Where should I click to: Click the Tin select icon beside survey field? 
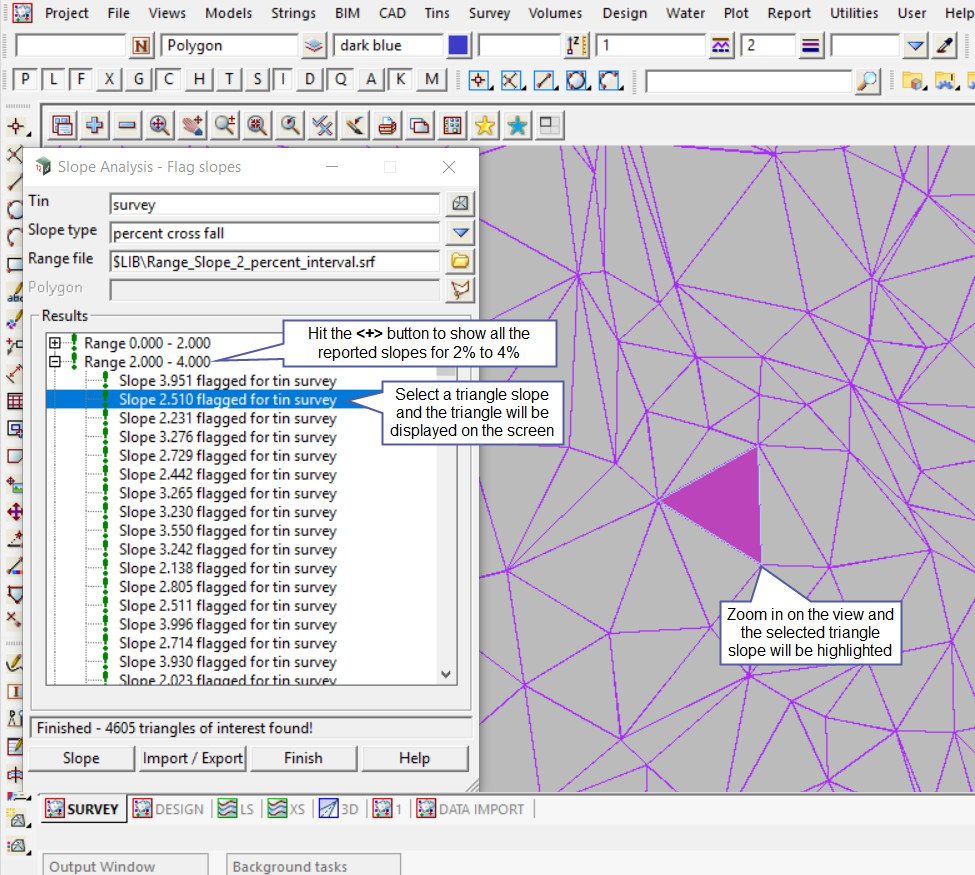click(x=460, y=204)
